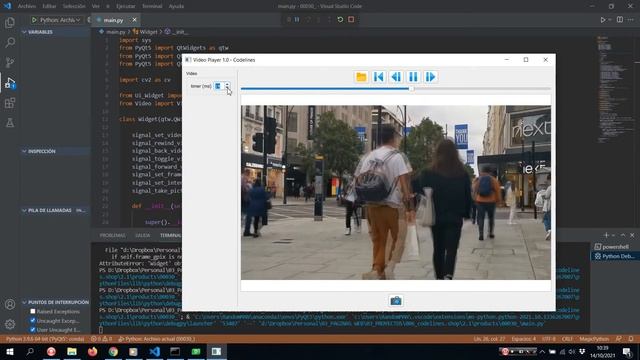Click the timer (ms) spinbox field
The width and height of the screenshot is (640, 360).
(219, 86)
